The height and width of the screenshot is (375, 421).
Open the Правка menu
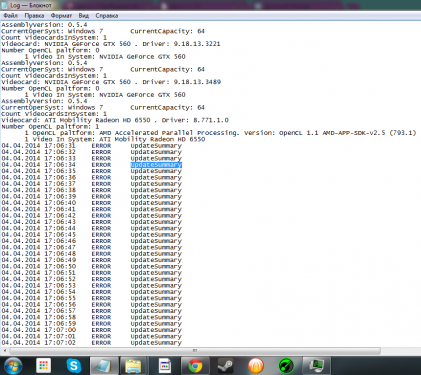34,16
